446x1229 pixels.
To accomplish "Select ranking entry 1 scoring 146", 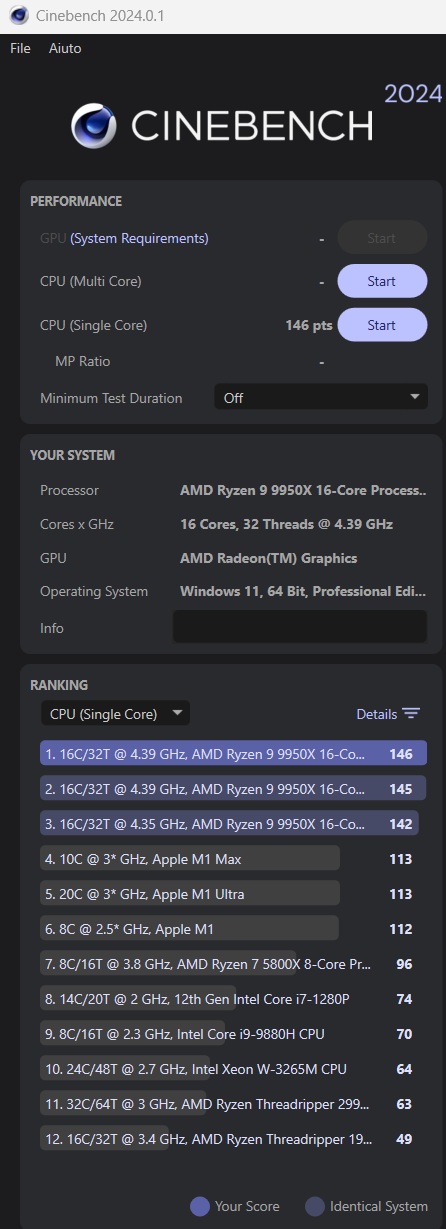I will (x=233, y=754).
